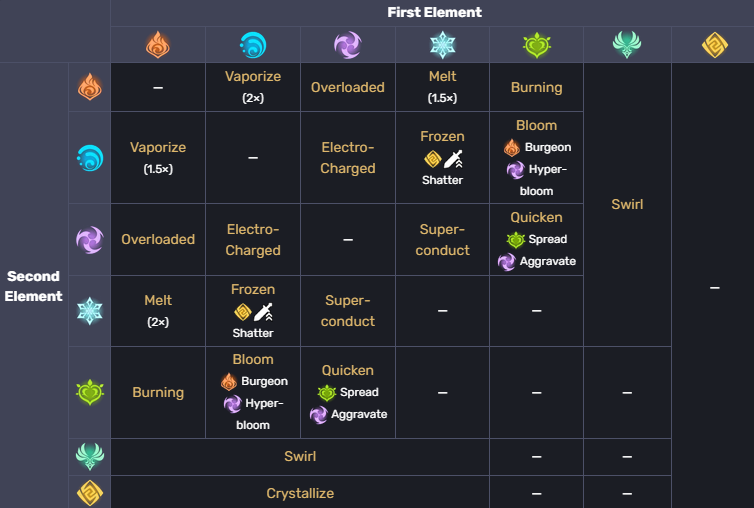
Task: Click the Electro icon in the Second Element column
Action: [90, 240]
